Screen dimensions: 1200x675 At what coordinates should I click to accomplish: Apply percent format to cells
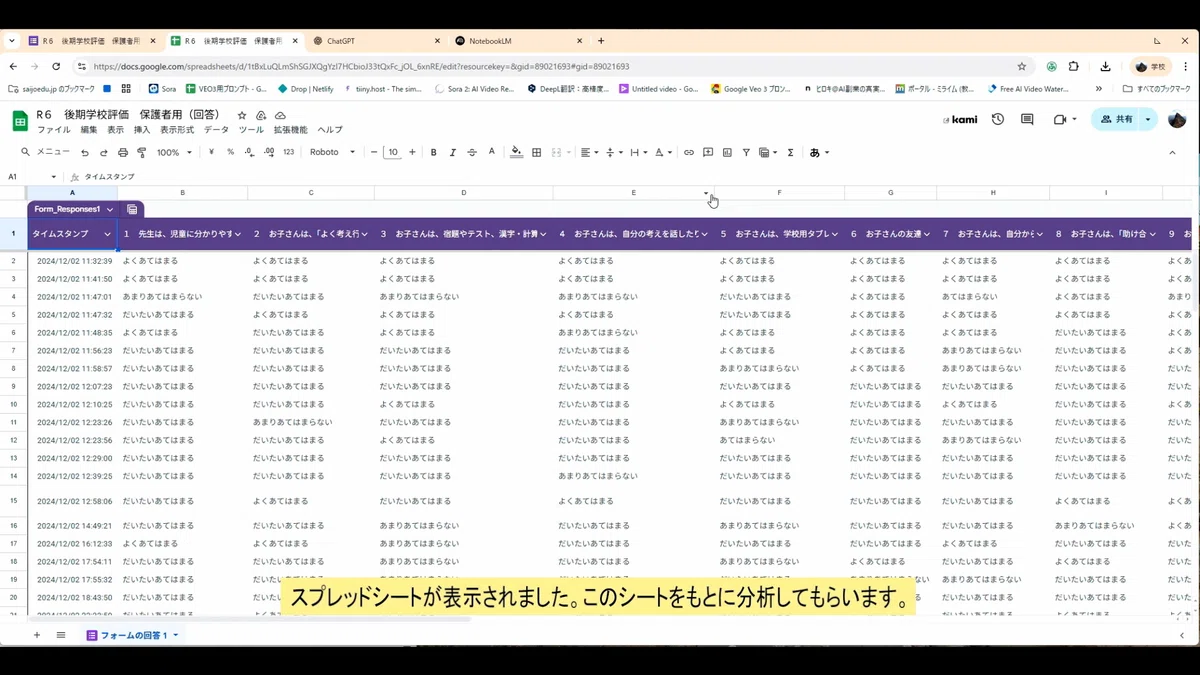[230, 153]
